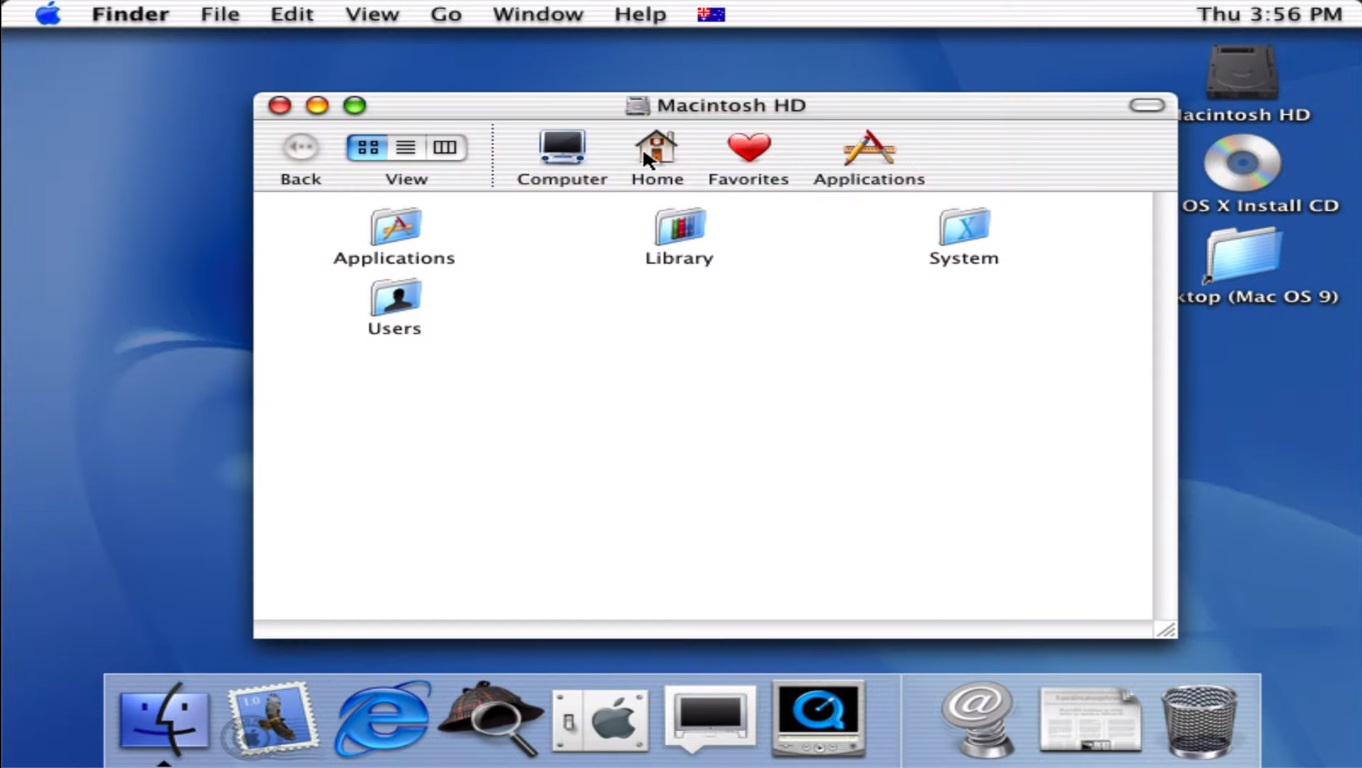
Task: Open the newspaper document in the Dock
Action: tap(1090, 718)
